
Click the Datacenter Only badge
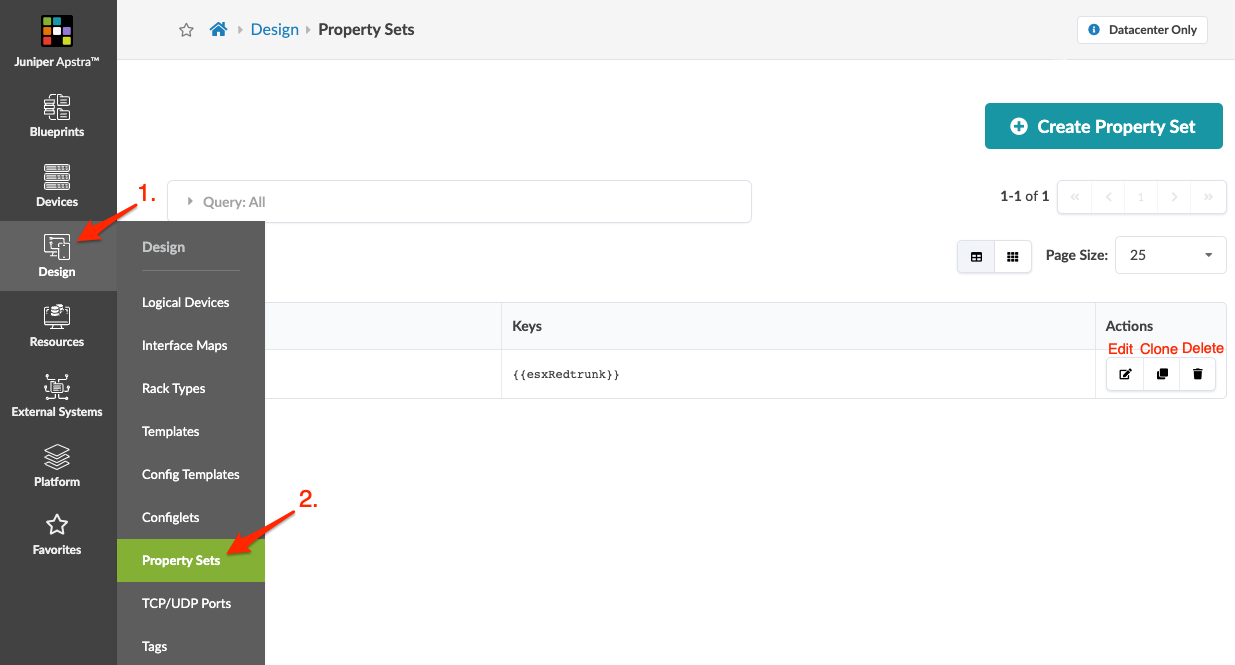click(x=1142, y=30)
